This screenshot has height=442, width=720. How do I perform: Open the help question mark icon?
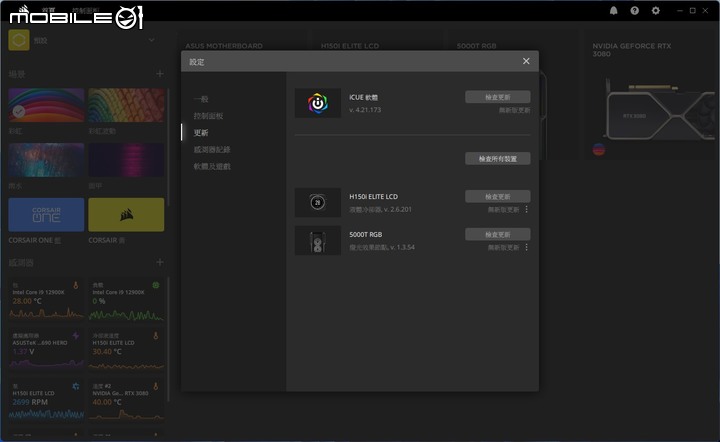coord(635,11)
